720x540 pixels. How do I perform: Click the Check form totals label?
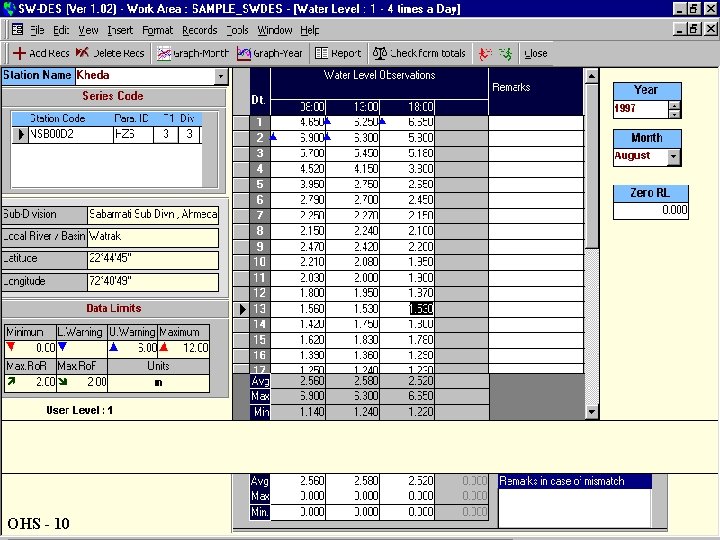(x=428, y=54)
